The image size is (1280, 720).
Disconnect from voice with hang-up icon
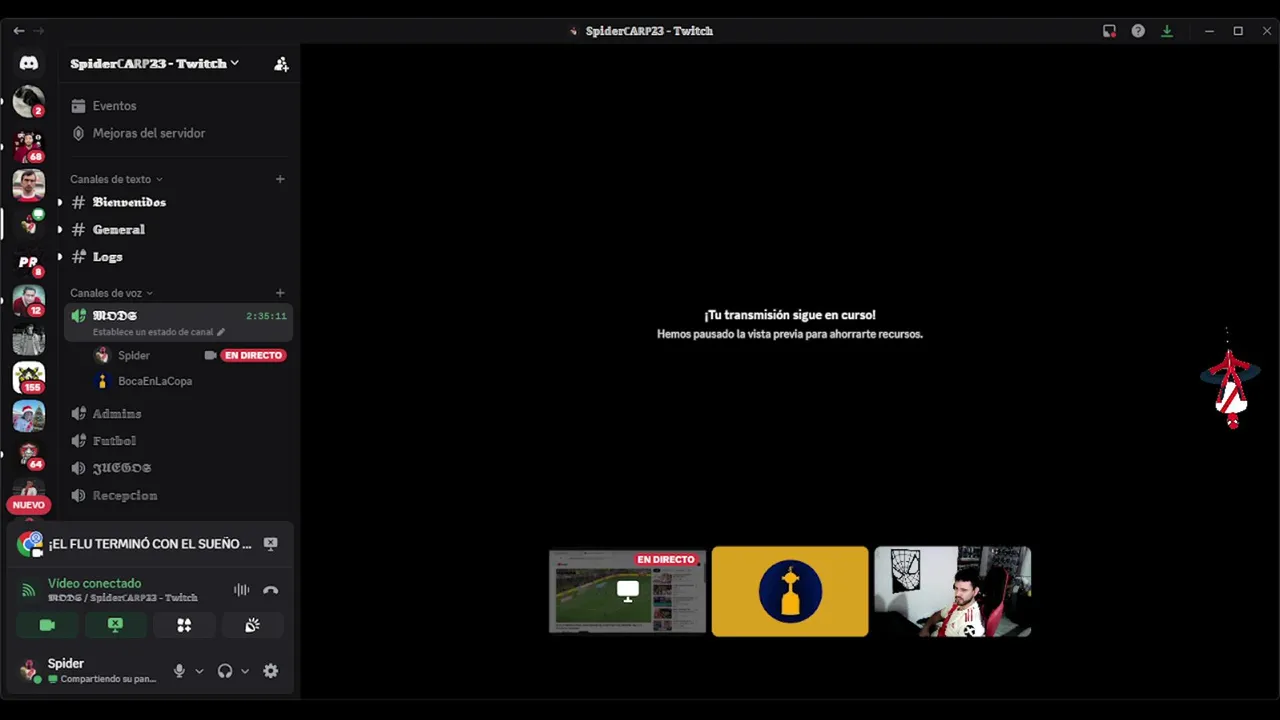pyautogui.click(x=270, y=590)
